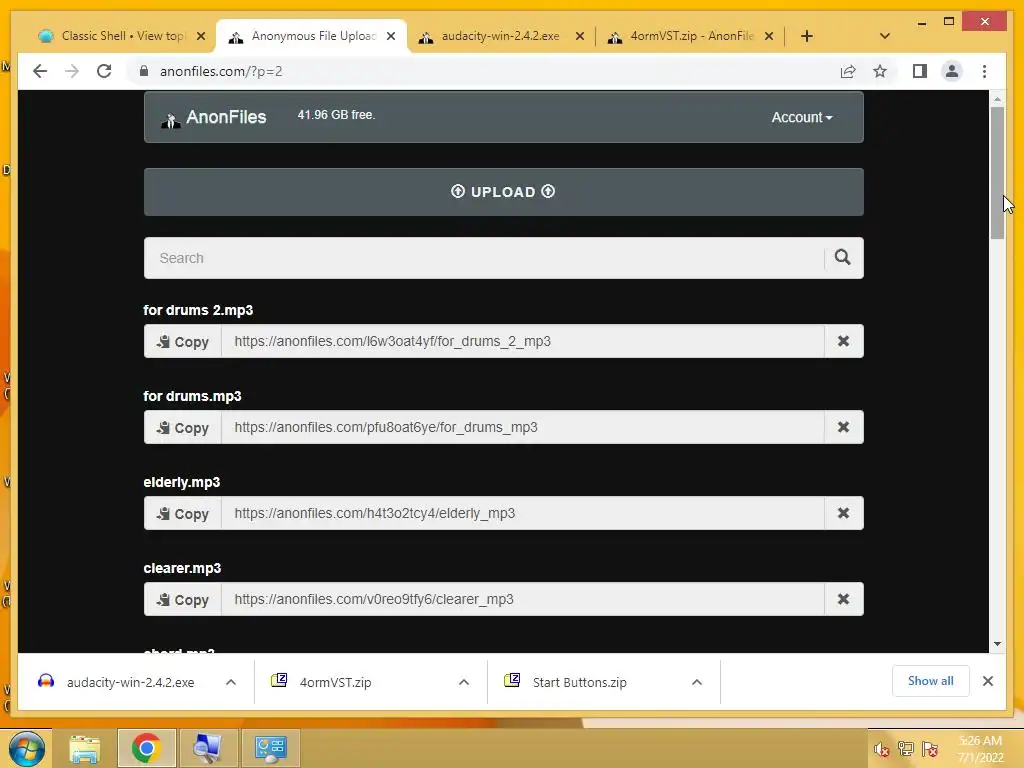The width and height of the screenshot is (1024, 768).
Task: Close the audacity-win-2.4.2.exe tab
Action: click(x=579, y=36)
